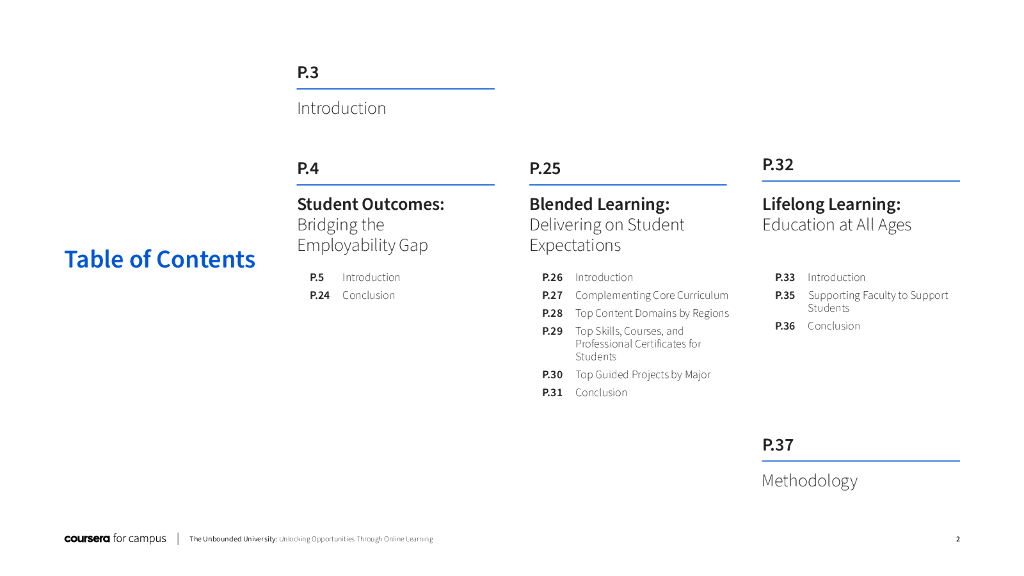Screen dimensions: 1024x576
Task: Open P.24 Conclusion entry
Action: click(x=368, y=295)
